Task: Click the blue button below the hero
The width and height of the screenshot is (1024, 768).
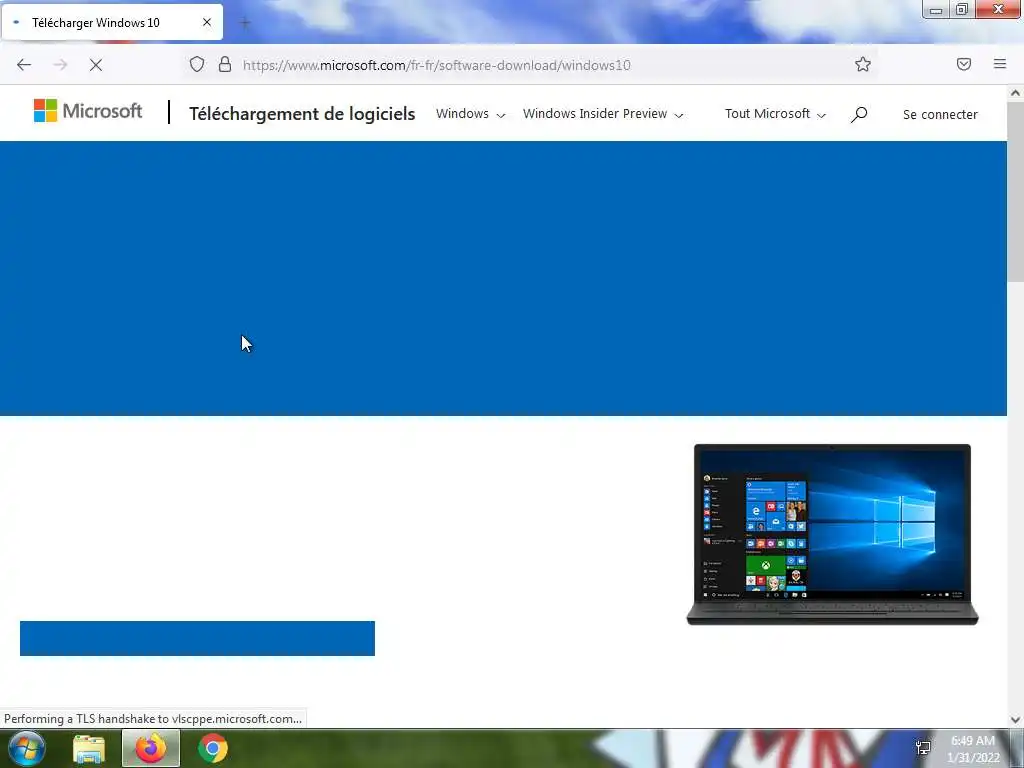Action: (197, 638)
